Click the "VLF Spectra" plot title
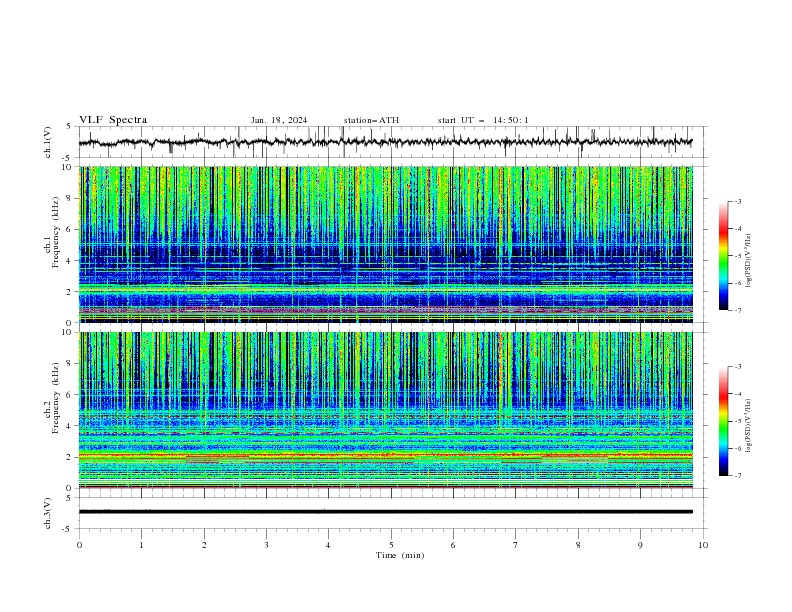The height and width of the screenshot is (612, 792). 113,120
